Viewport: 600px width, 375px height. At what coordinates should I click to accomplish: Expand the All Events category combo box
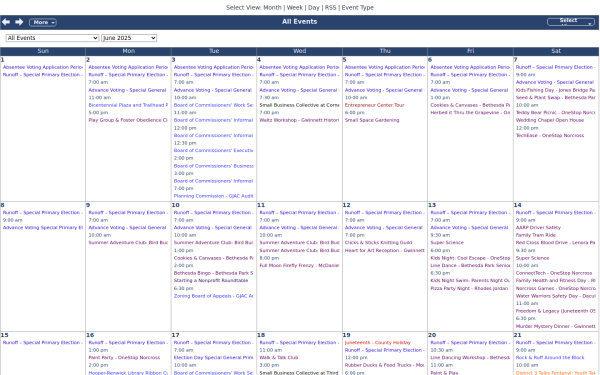pyautogui.click(x=52, y=38)
